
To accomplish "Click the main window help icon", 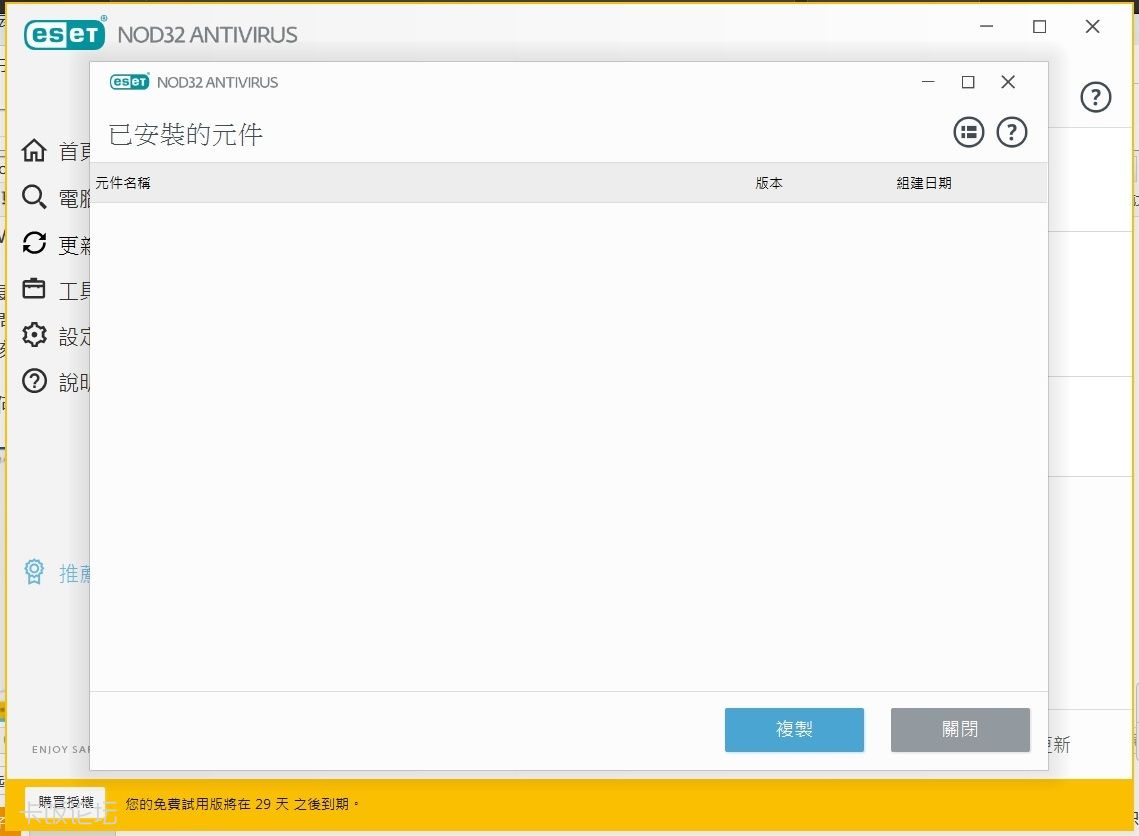I will [x=1096, y=97].
